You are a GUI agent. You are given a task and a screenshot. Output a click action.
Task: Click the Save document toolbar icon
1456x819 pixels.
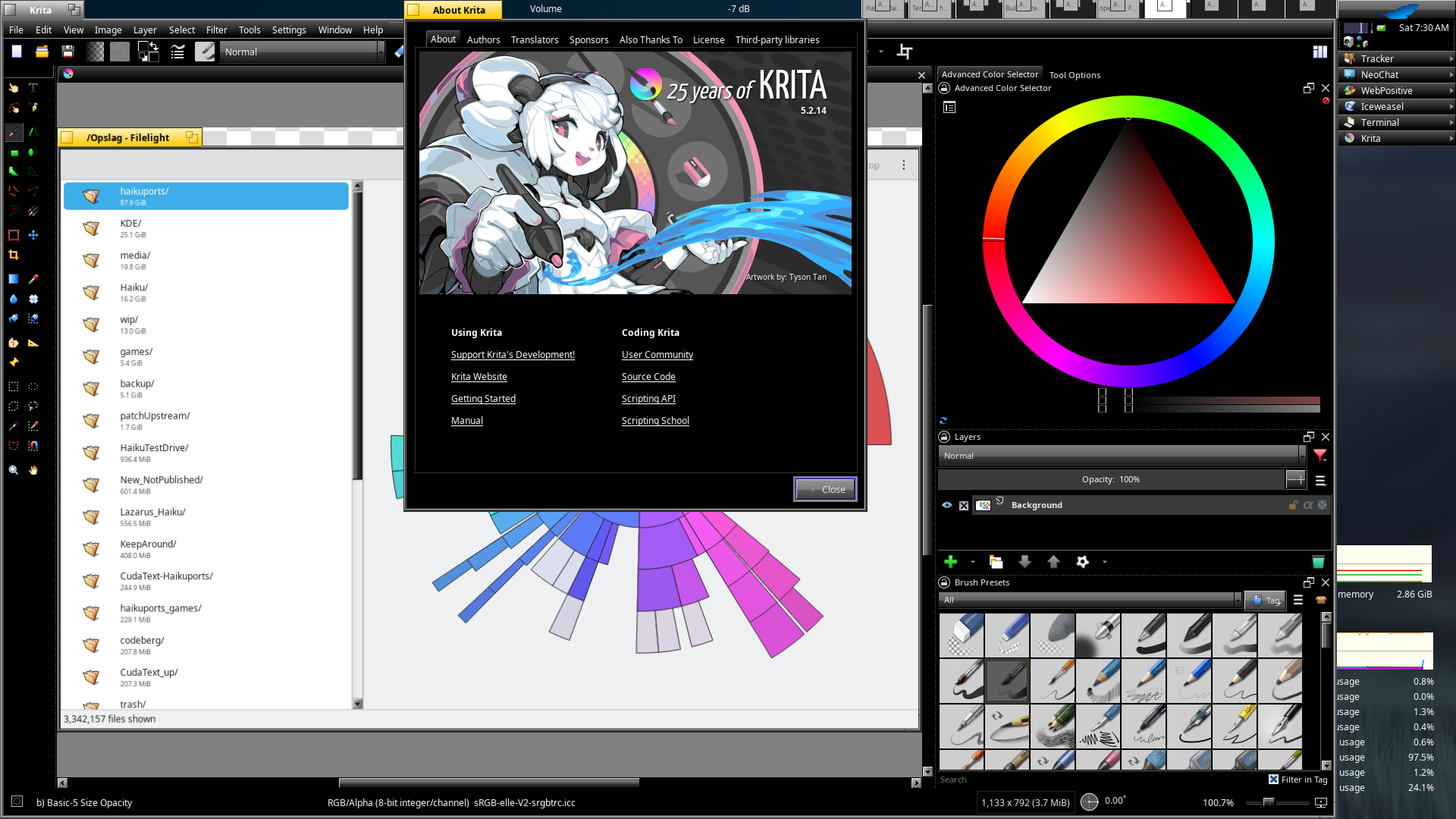[x=67, y=52]
